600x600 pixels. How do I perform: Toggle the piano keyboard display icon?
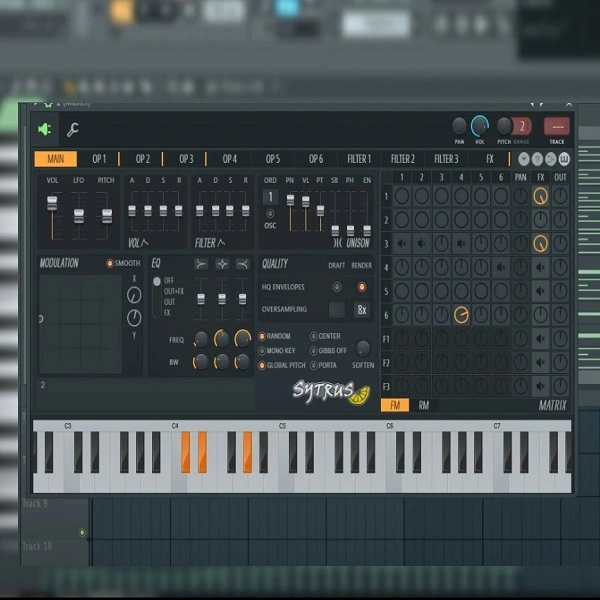(564, 159)
